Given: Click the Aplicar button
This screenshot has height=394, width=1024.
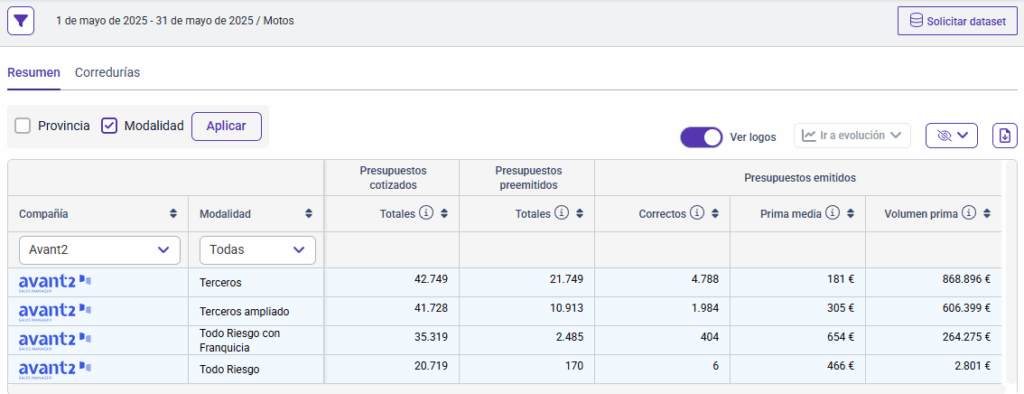Looking at the screenshot, I should click(226, 126).
